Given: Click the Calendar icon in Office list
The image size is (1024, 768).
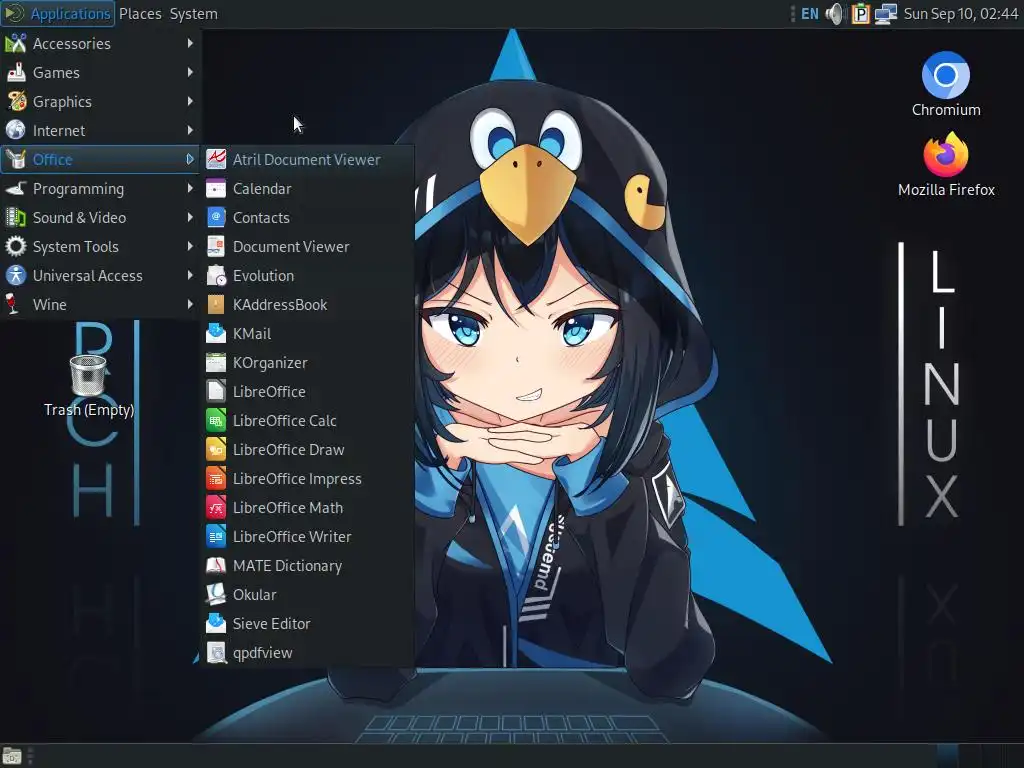Looking at the screenshot, I should (216, 189).
